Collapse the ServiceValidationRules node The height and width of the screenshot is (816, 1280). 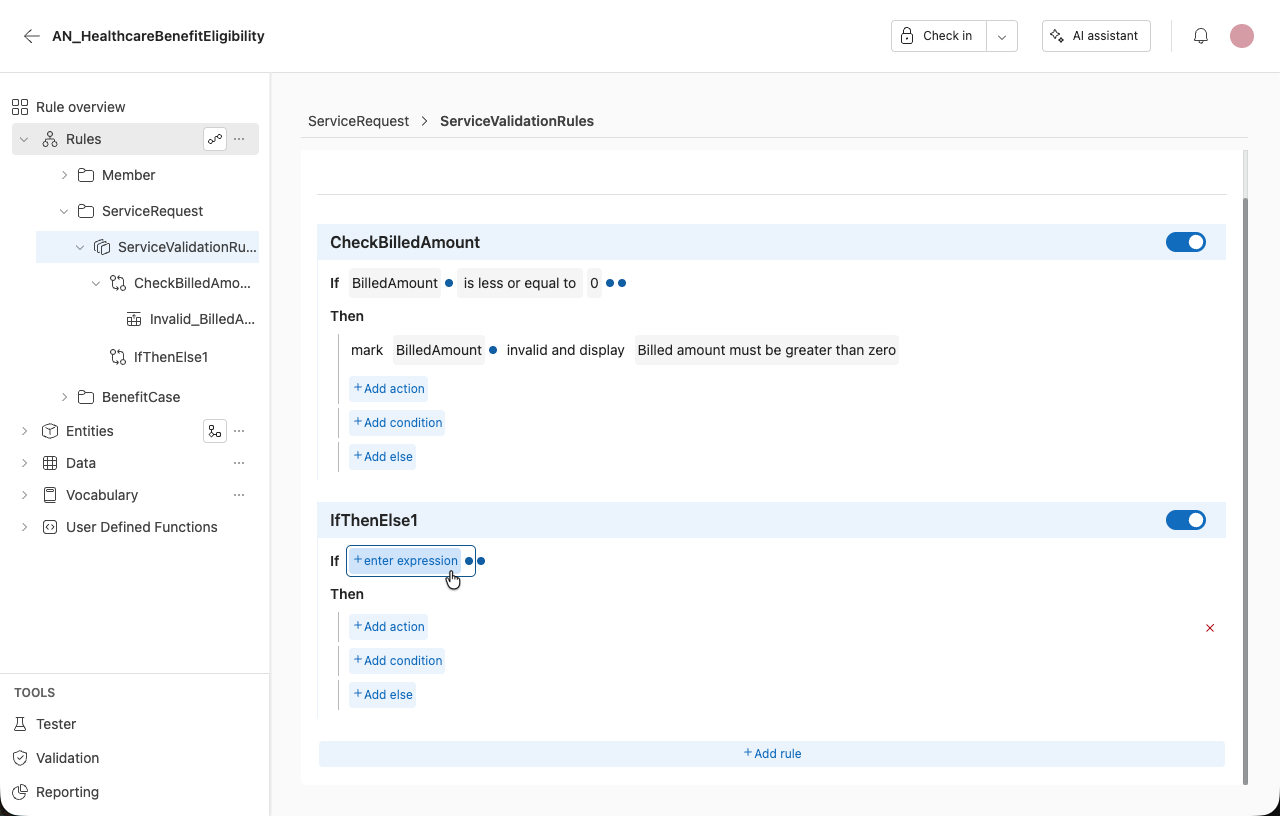[80, 247]
